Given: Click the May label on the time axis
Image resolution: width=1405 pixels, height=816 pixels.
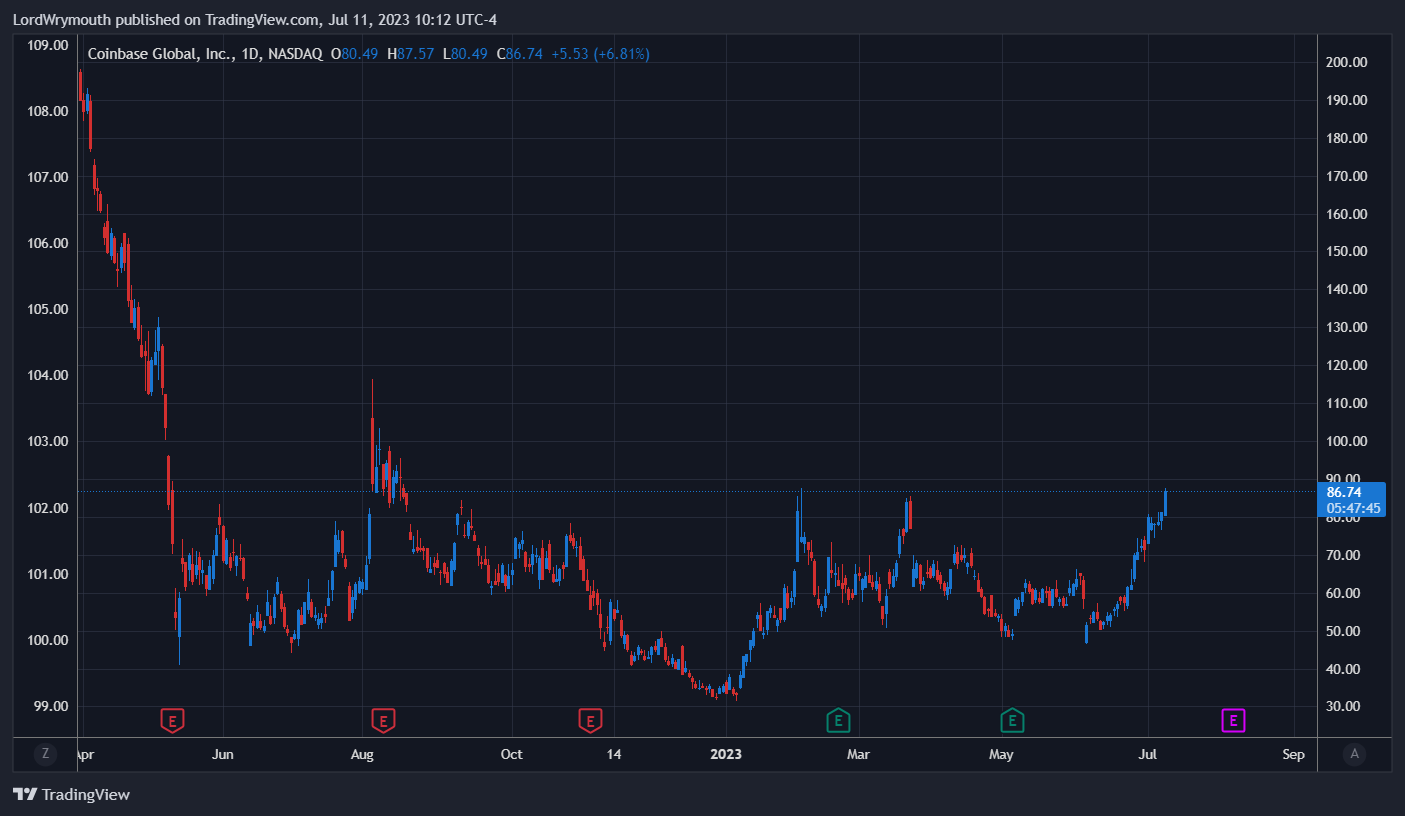Looking at the screenshot, I should point(1001,754).
